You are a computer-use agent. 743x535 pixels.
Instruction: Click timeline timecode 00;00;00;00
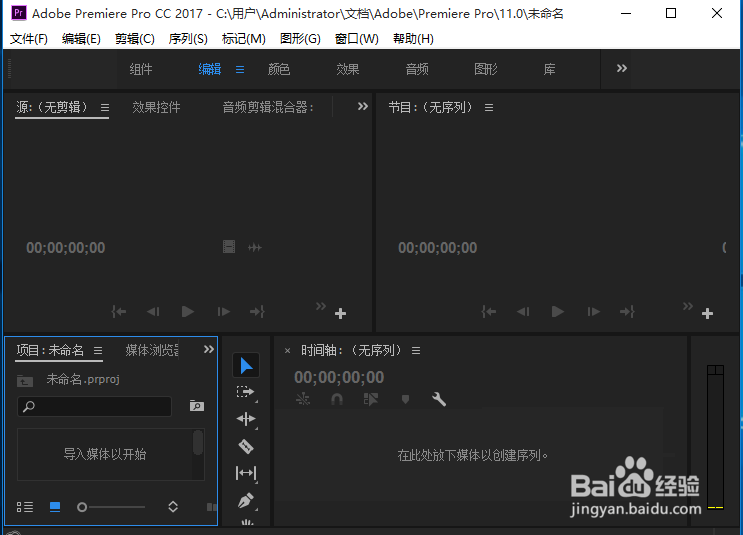pos(339,377)
